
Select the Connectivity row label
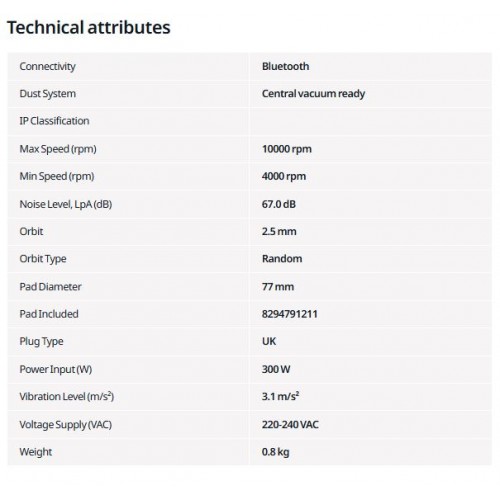[47, 67]
